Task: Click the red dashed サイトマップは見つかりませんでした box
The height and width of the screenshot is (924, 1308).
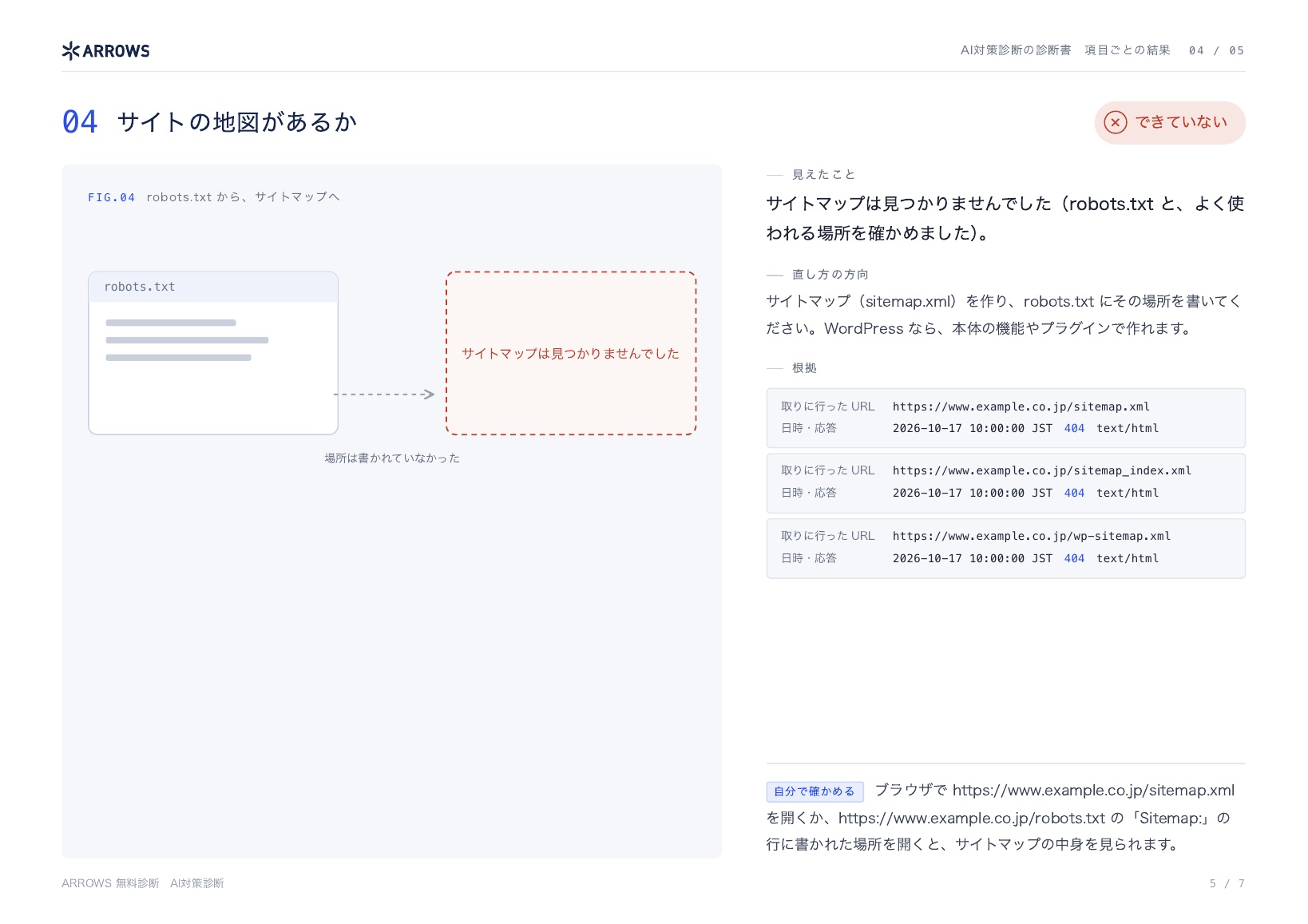Action: [571, 353]
